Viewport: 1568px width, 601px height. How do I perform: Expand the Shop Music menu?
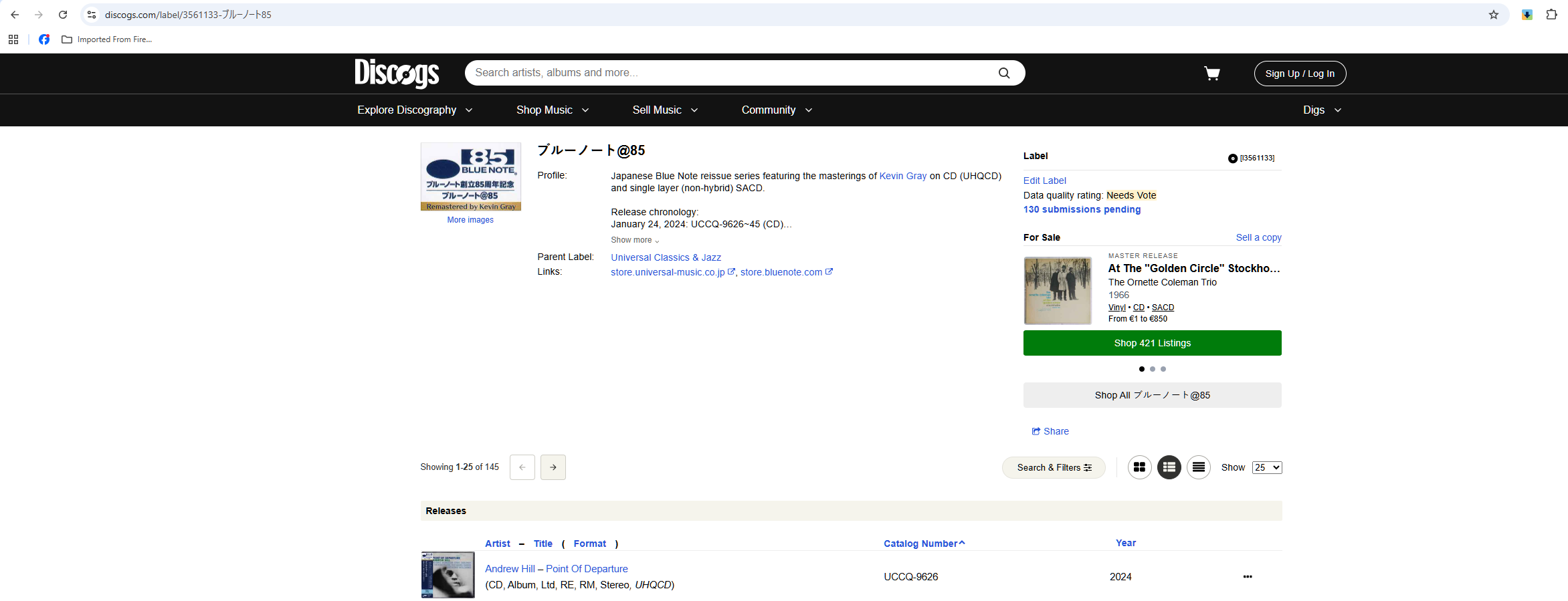(553, 110)
